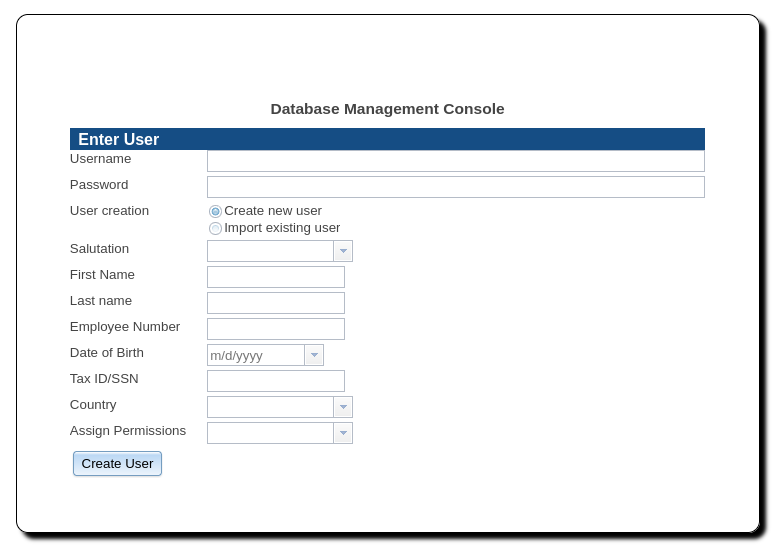Click inside the Salutation combo text area
The width and height of the screenshot is (783, 560).
270,251
